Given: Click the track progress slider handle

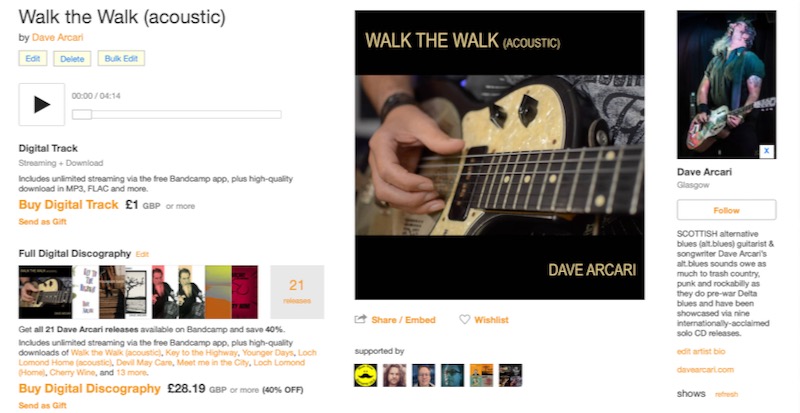Looking at the screenshot, I should (82, 114).
